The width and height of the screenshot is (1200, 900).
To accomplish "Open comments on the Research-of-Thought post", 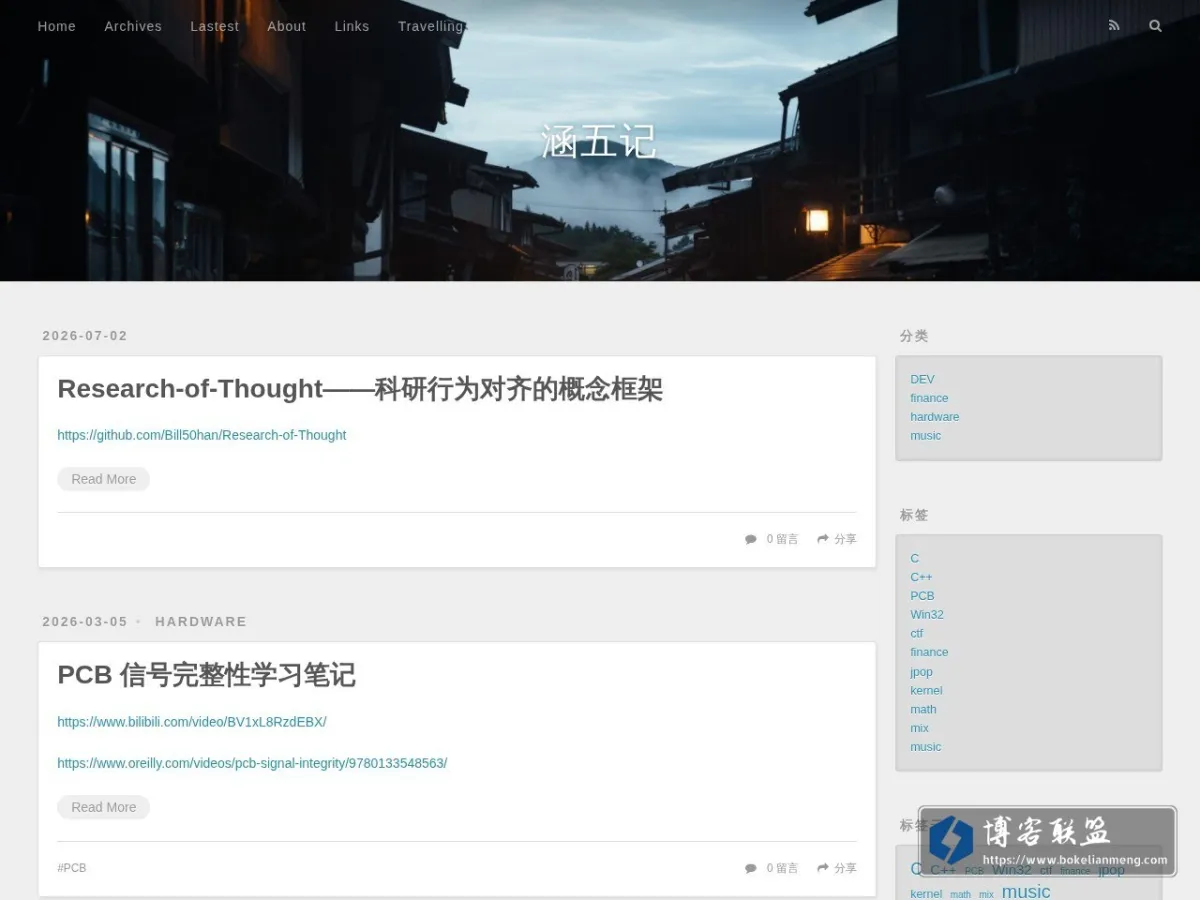I will pos(771,539).
